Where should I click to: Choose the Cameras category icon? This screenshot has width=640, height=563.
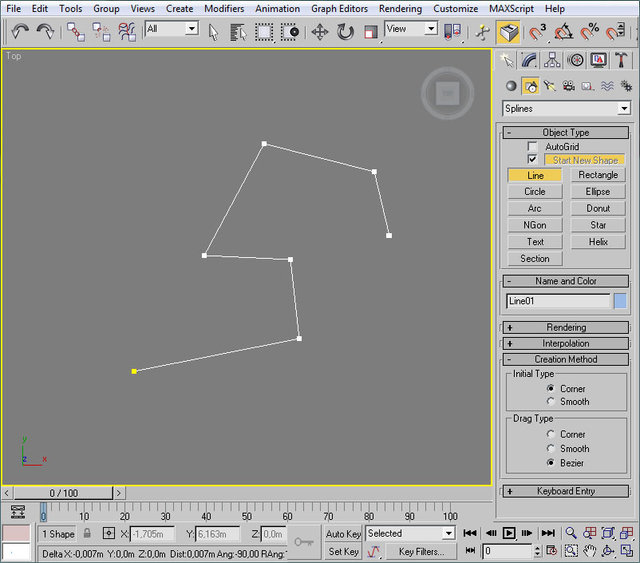coord(570,87)
